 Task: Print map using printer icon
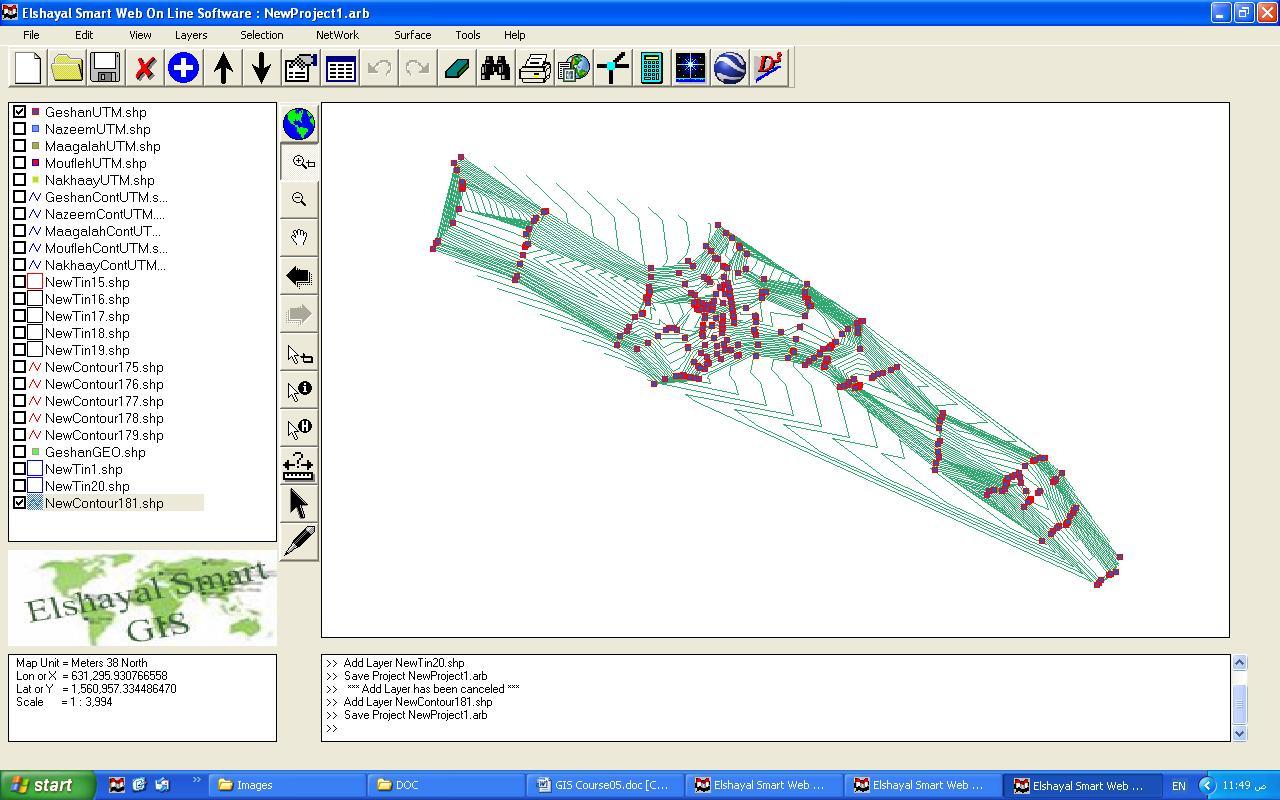point(535,68)
